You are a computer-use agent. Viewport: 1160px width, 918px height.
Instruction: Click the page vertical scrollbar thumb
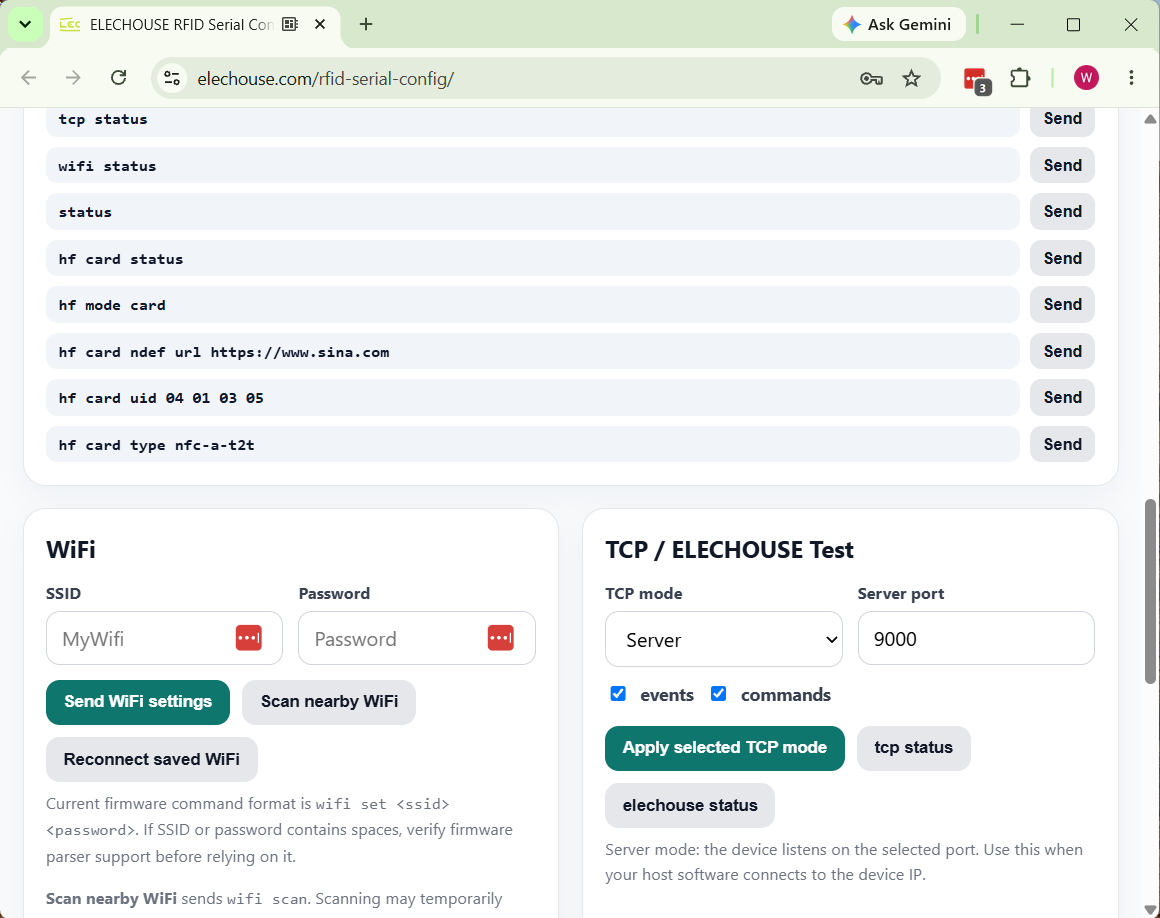point(1150,591)
